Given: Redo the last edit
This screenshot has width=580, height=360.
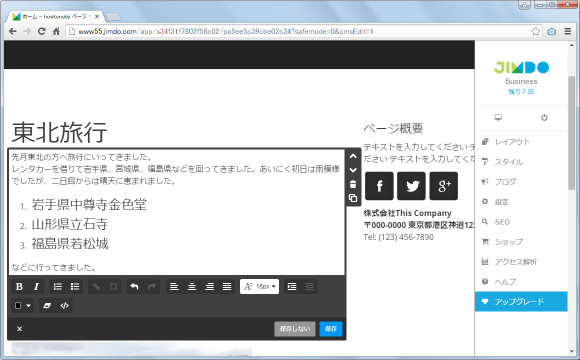Looking at the screenshot, I should tap(152, 287).
